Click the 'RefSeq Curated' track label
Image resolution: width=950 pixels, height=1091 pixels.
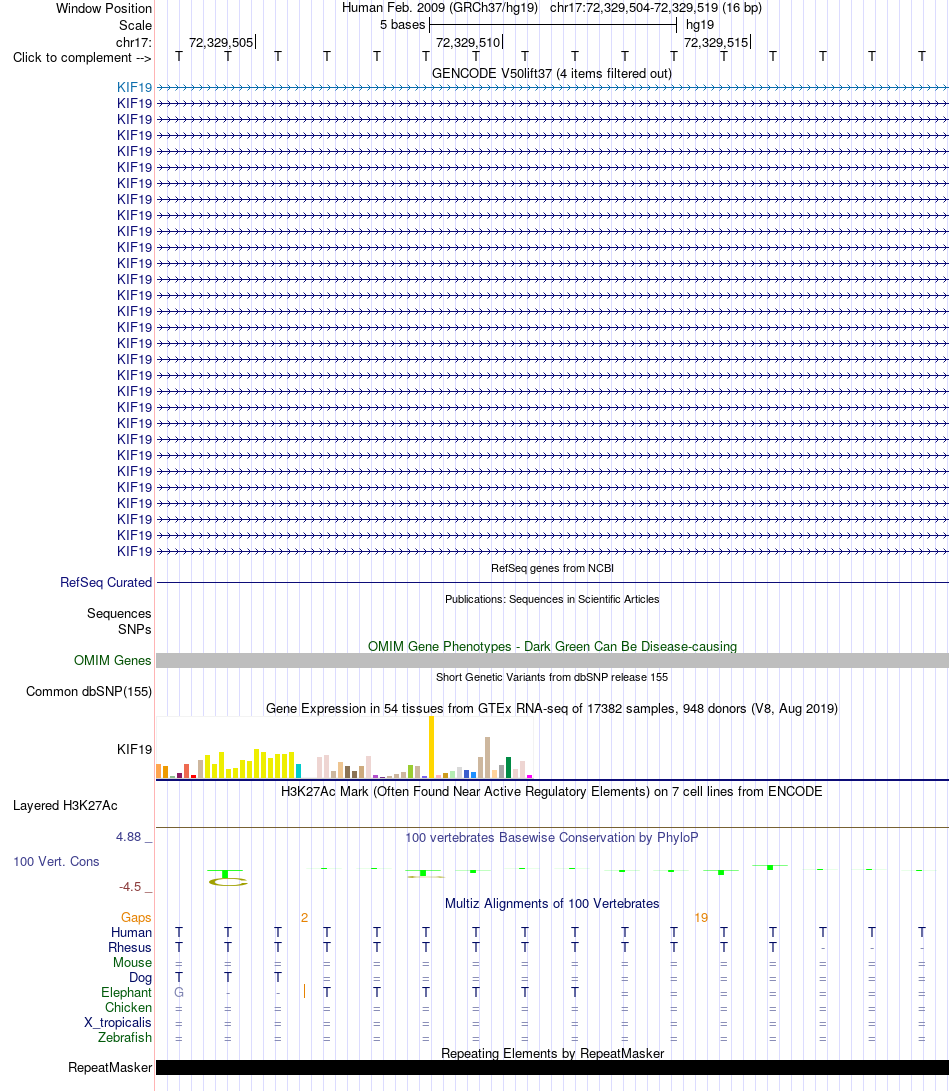106,582
